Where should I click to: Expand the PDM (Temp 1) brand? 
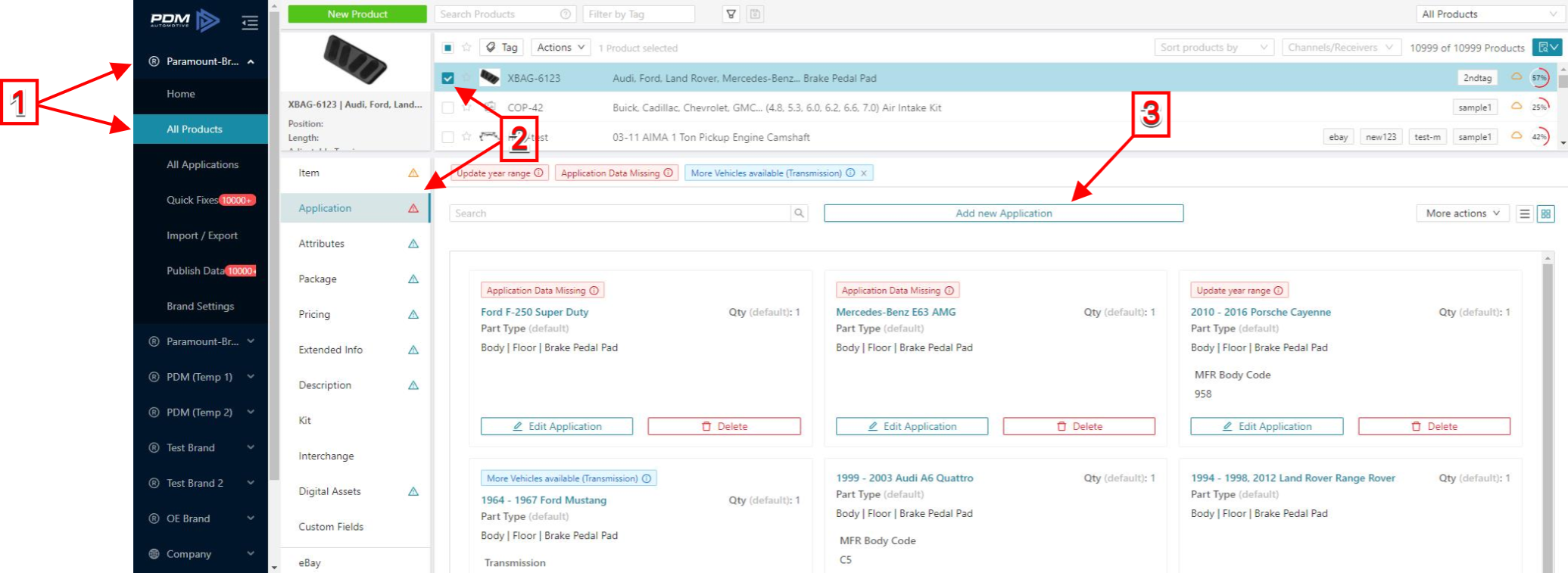201,377
